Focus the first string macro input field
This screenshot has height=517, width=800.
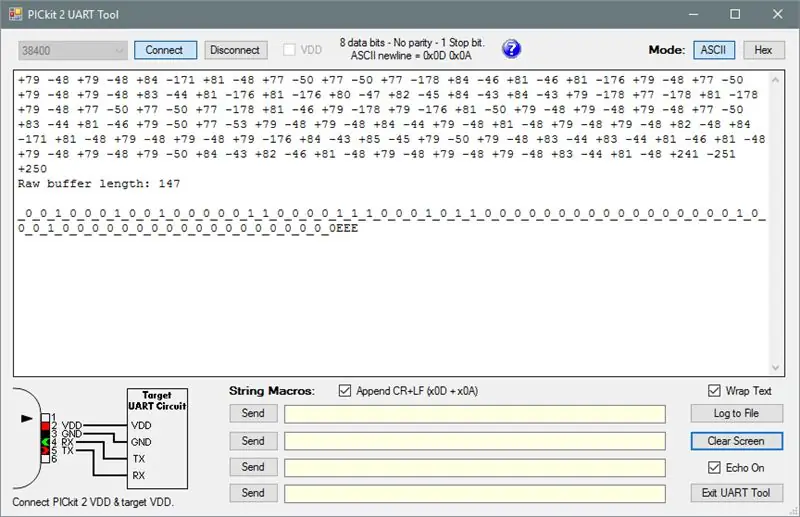475,414
